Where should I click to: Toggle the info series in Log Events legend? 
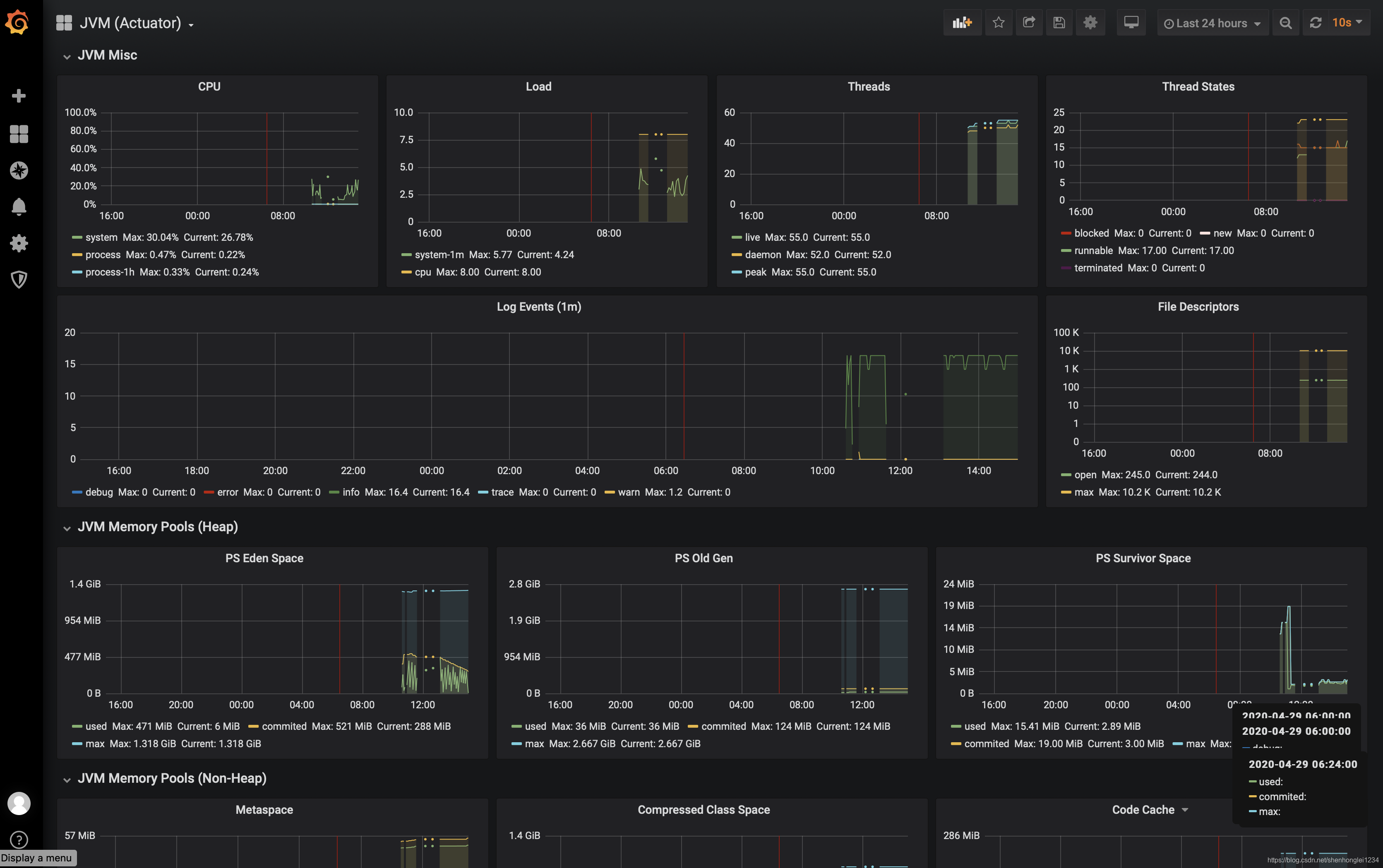[350, 492]
